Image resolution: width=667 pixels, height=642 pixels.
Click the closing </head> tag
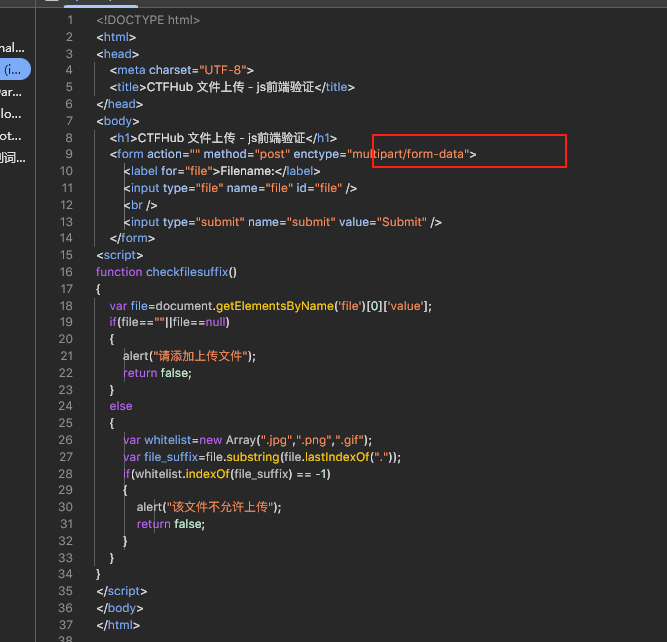point(120,104)
